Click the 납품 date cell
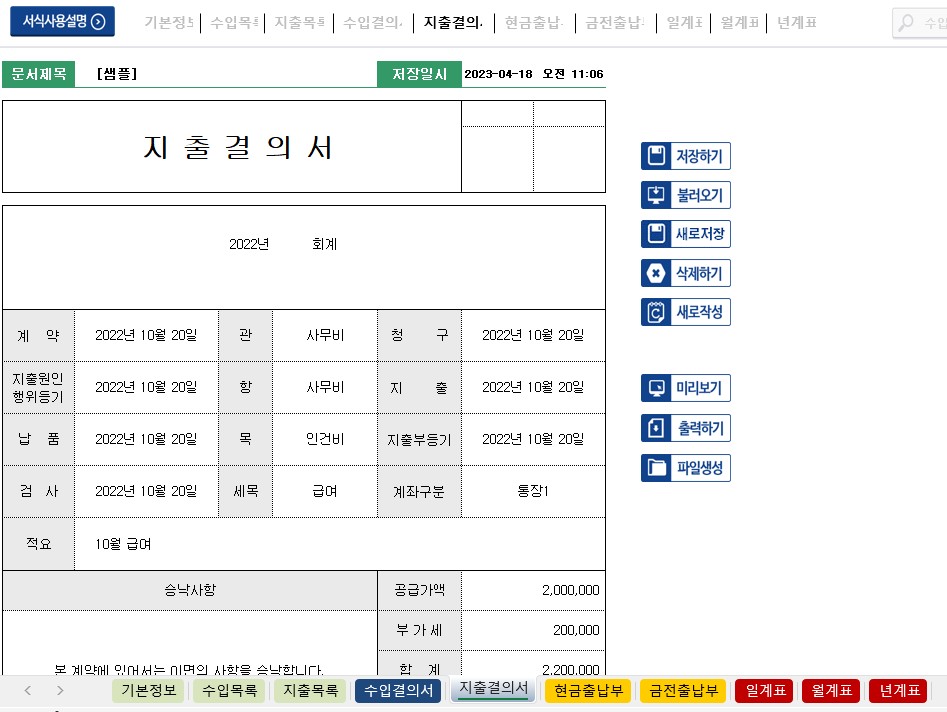Viewport: 947px width, 712px height. (146, 439)
